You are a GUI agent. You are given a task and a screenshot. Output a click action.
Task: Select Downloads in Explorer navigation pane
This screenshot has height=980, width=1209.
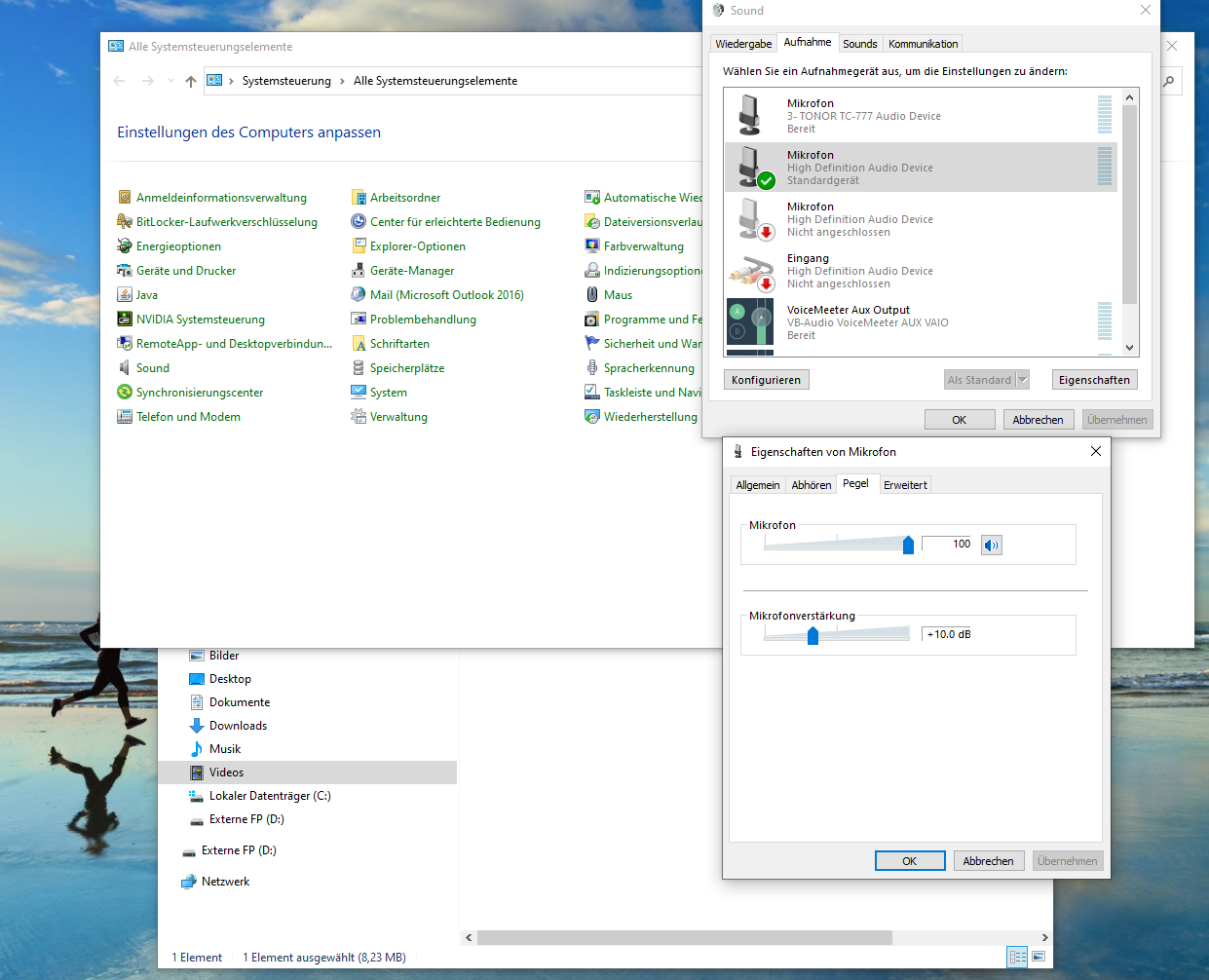(x=239, y=726)
